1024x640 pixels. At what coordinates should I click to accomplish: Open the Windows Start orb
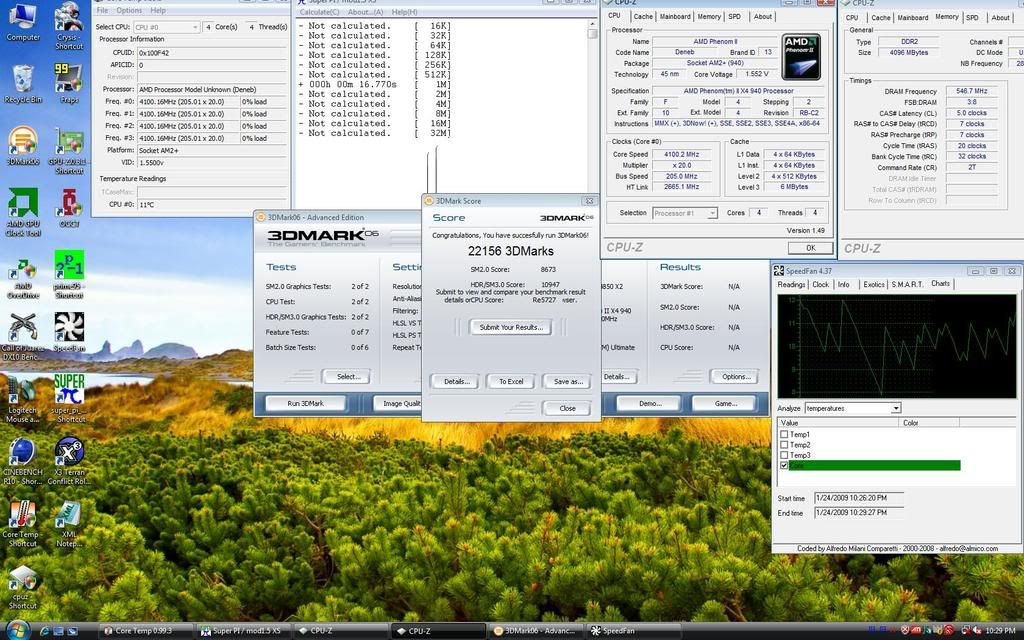pyautogui.click(x=18, y=630)
